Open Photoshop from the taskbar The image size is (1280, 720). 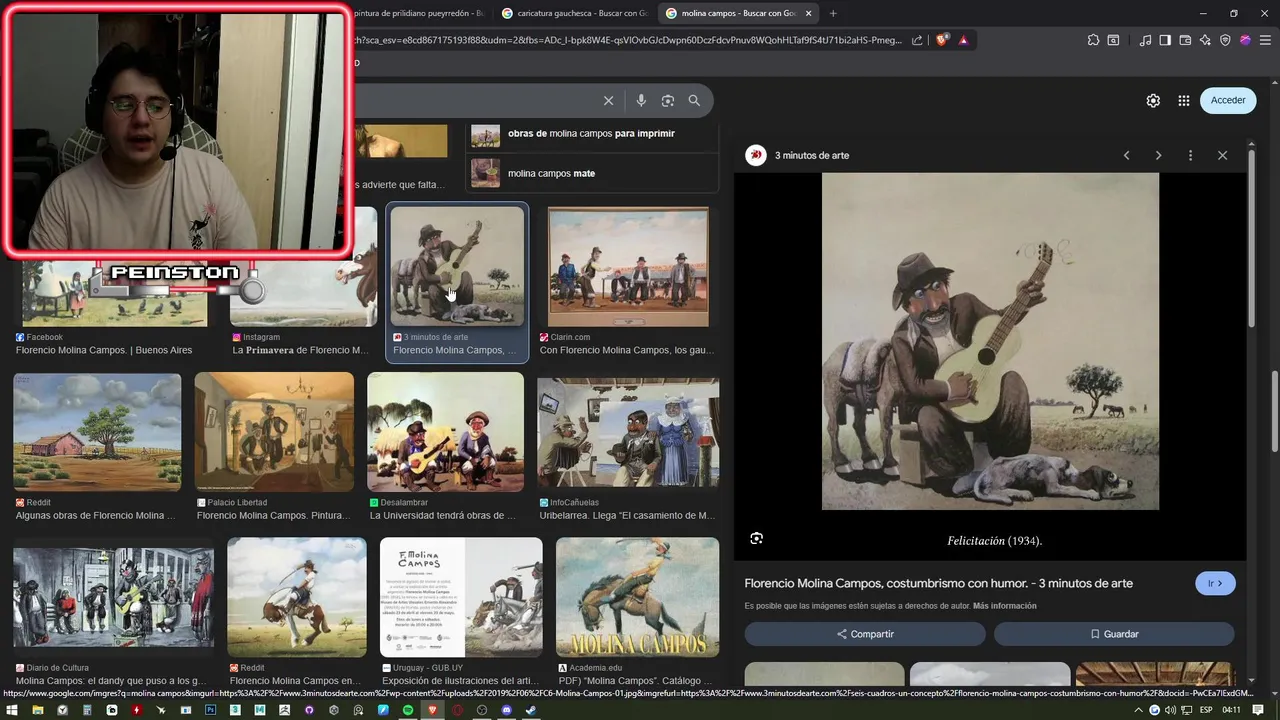(x=210, y=710)
